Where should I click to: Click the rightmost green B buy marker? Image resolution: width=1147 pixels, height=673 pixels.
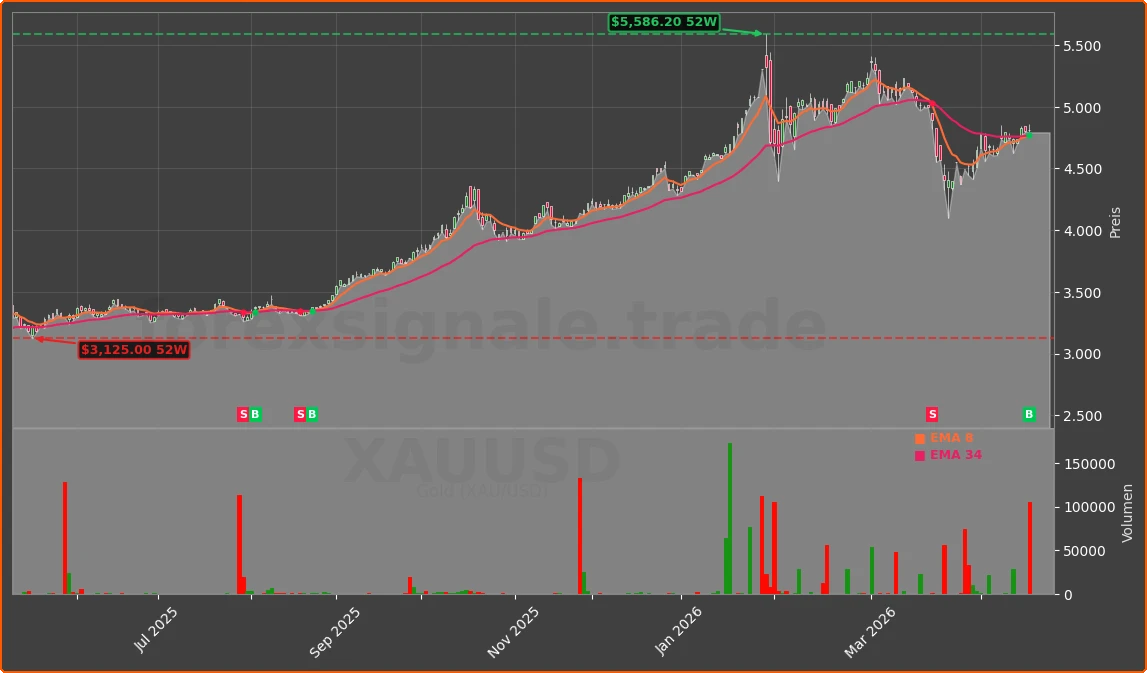click(x=1029, y=415)
